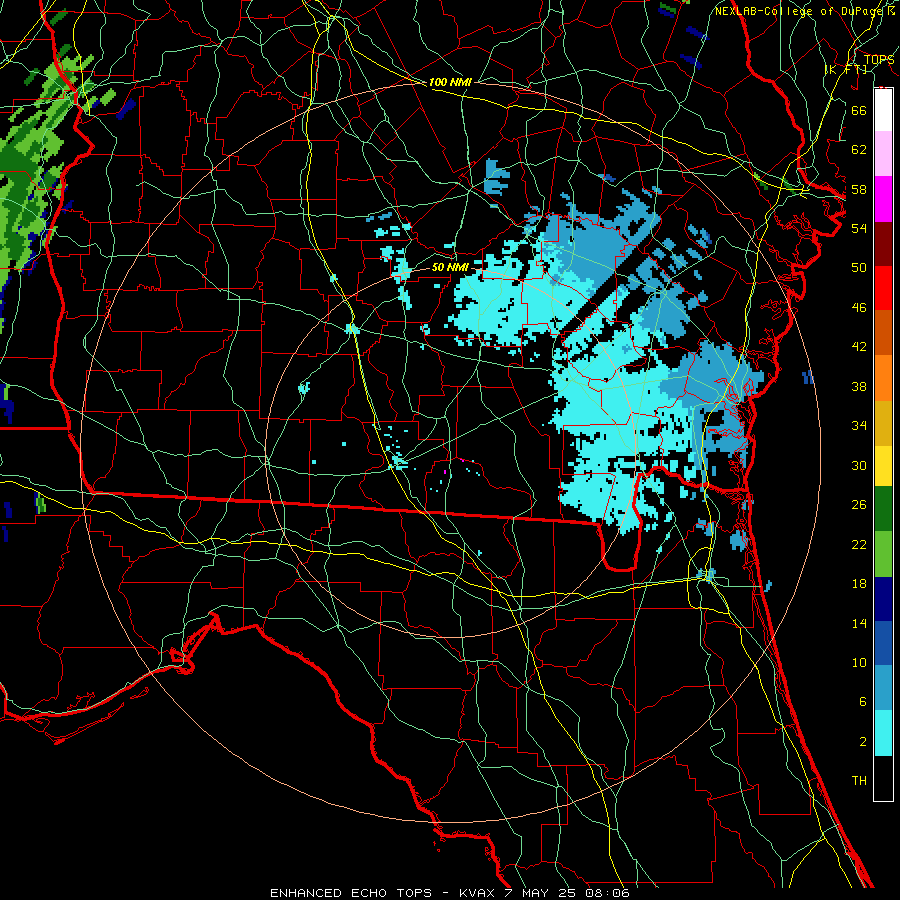
Task: Click the "50 NMI" range ring label
Action: tap(450, 267)
